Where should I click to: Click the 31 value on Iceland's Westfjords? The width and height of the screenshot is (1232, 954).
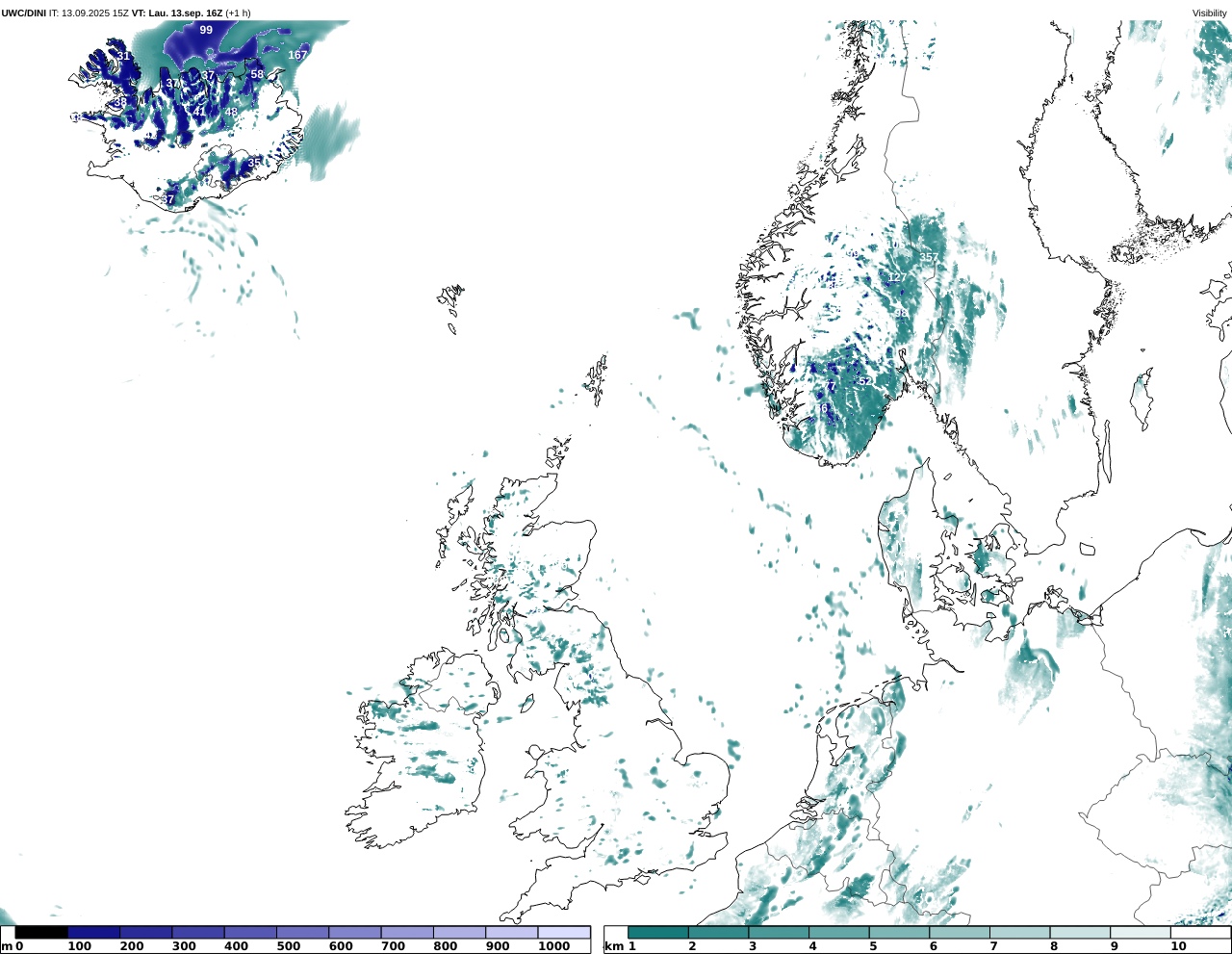[123, 56]
